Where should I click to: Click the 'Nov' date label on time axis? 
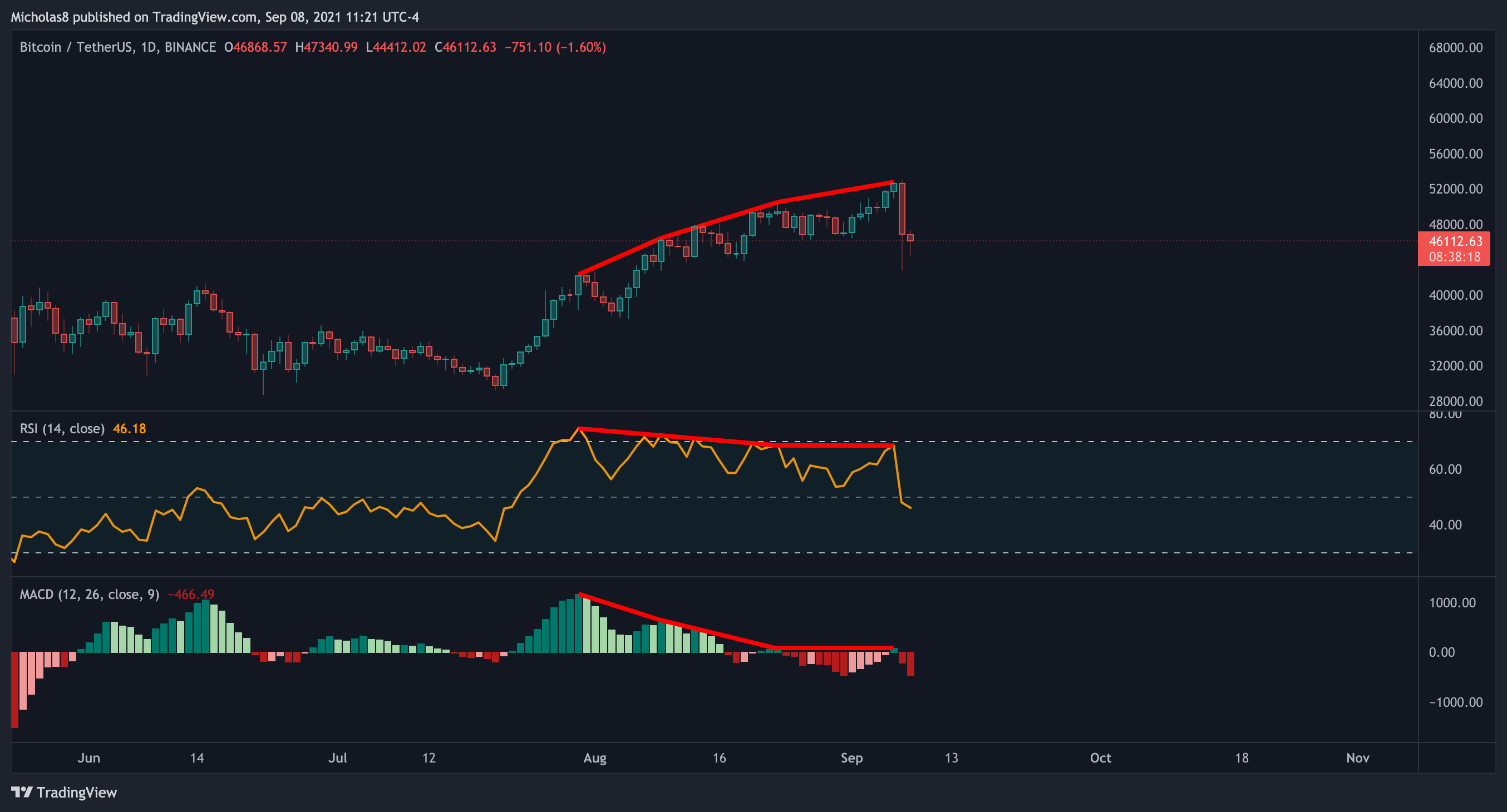pos(1358,758)
